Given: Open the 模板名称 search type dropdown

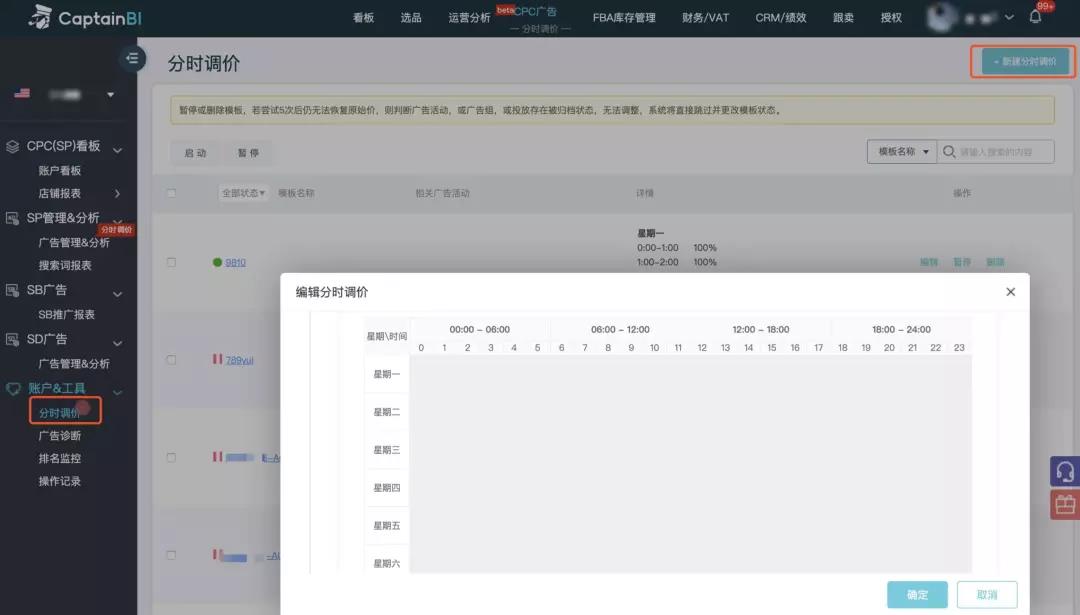Looking at the screenshot, I should 902,152.
